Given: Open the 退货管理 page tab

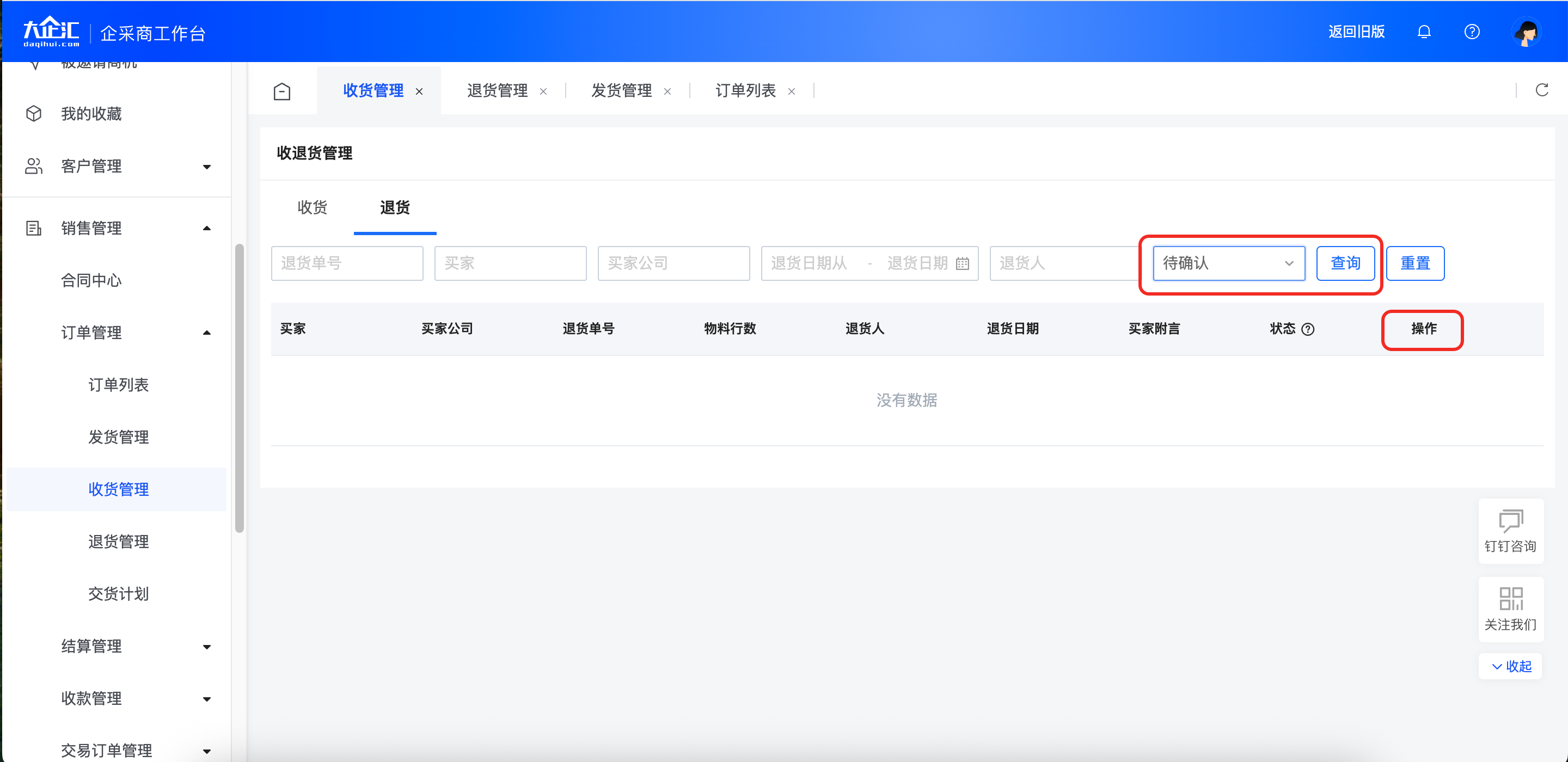Looking at the screenshot, I should click(497, 91).
